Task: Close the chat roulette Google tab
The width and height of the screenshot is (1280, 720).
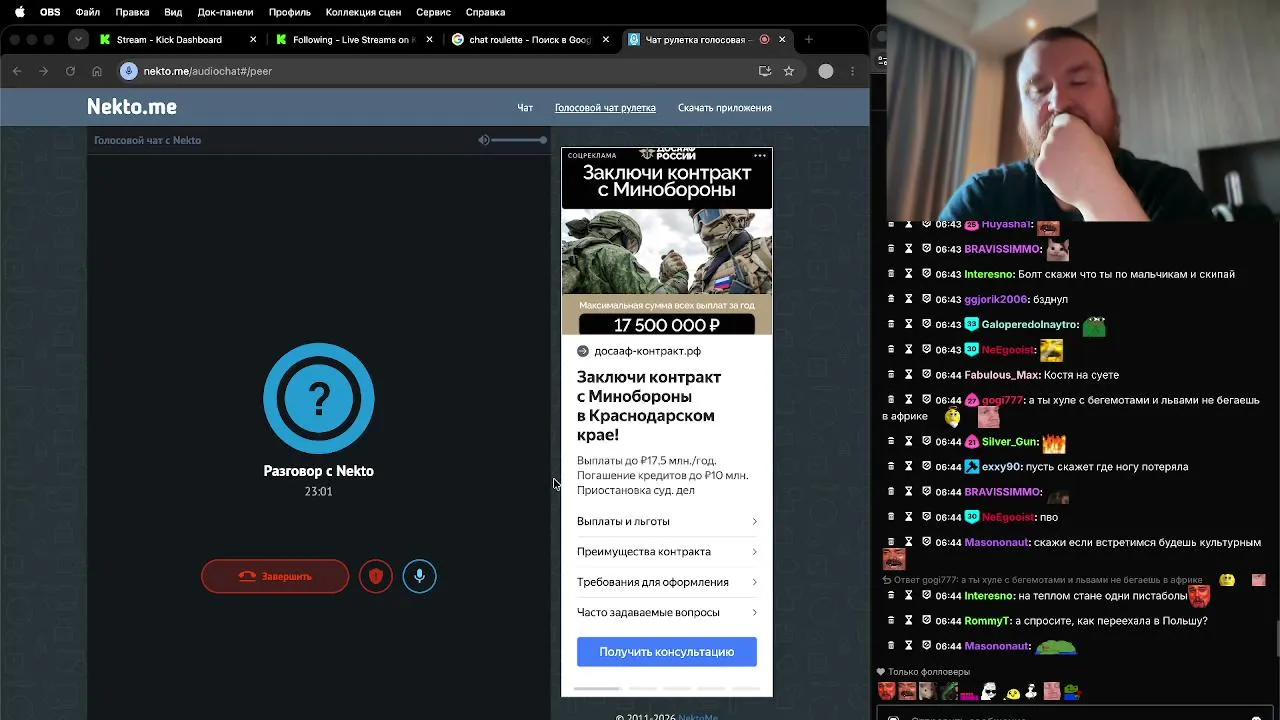Action: (605, 40)
